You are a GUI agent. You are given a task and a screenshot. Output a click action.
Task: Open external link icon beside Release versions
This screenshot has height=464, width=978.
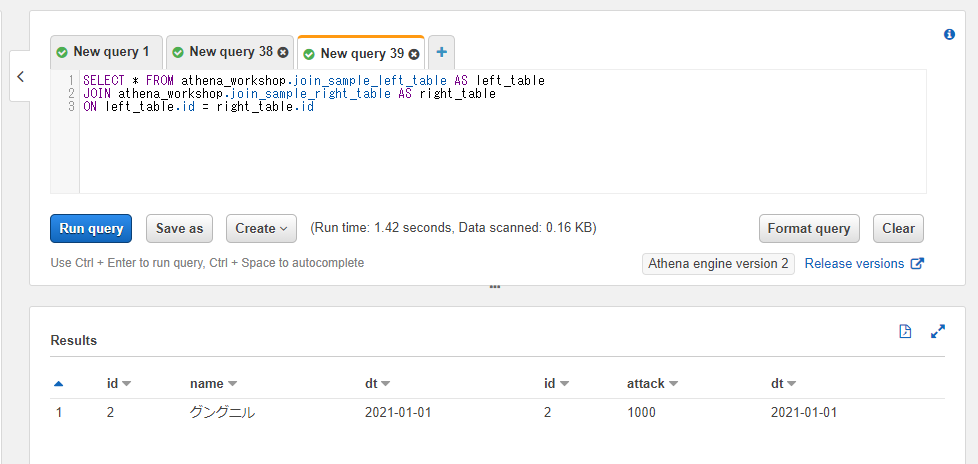pos(917,263)
